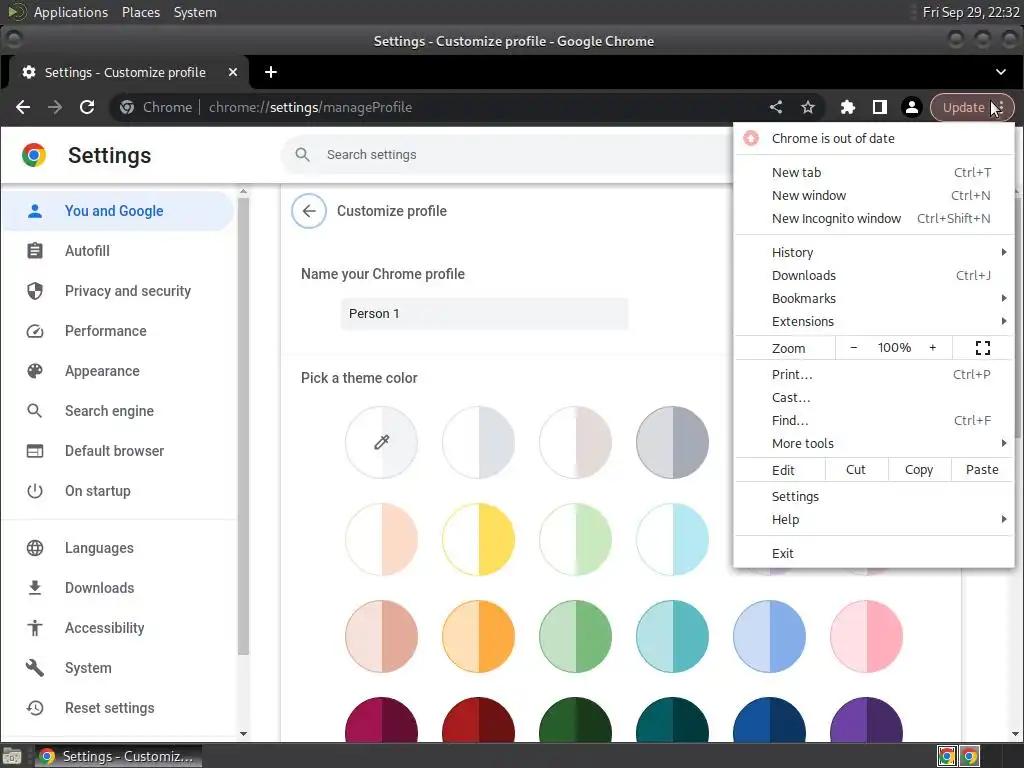Open Settings from the Chrome menu

tap(874, 496)
